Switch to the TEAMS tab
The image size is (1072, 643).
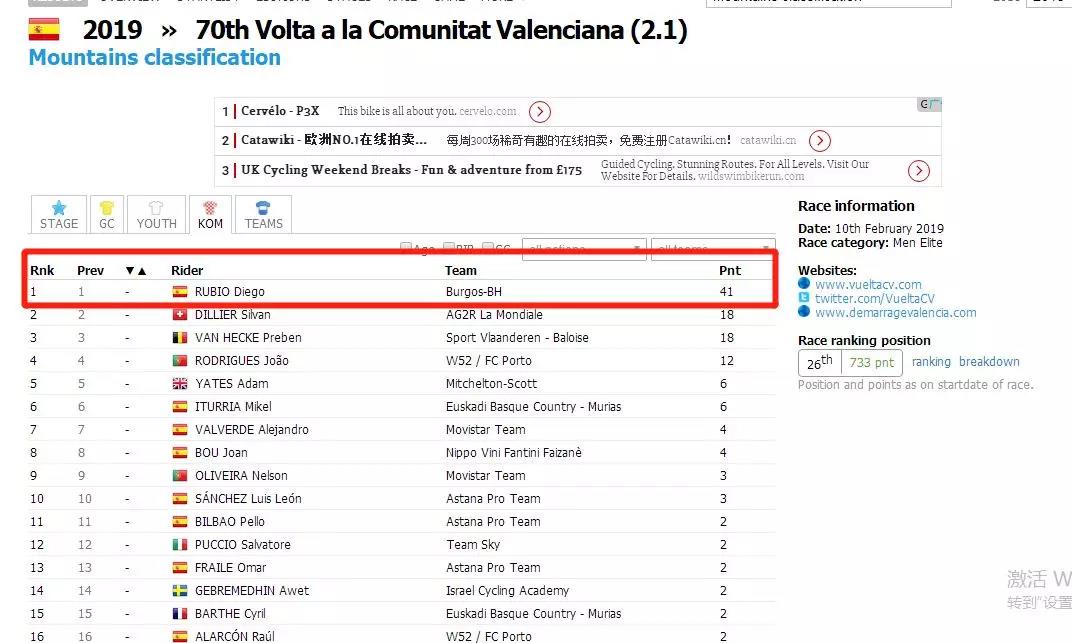[x=263, y=215]
